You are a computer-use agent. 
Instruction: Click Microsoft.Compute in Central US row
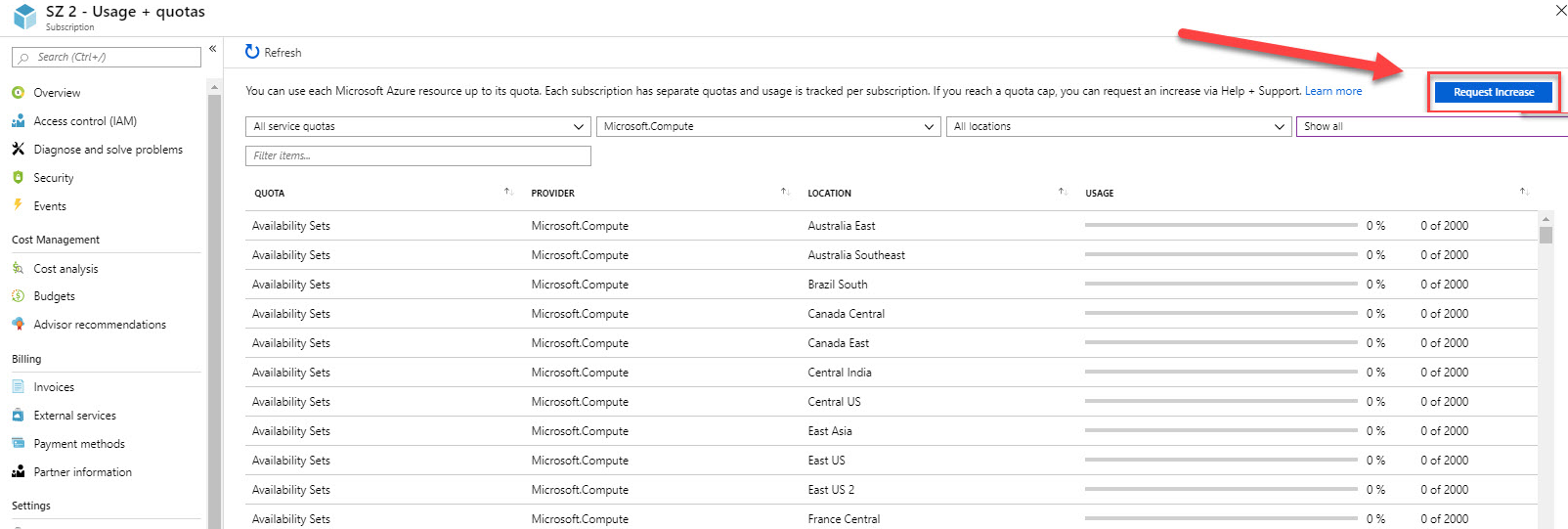(580, 402)
